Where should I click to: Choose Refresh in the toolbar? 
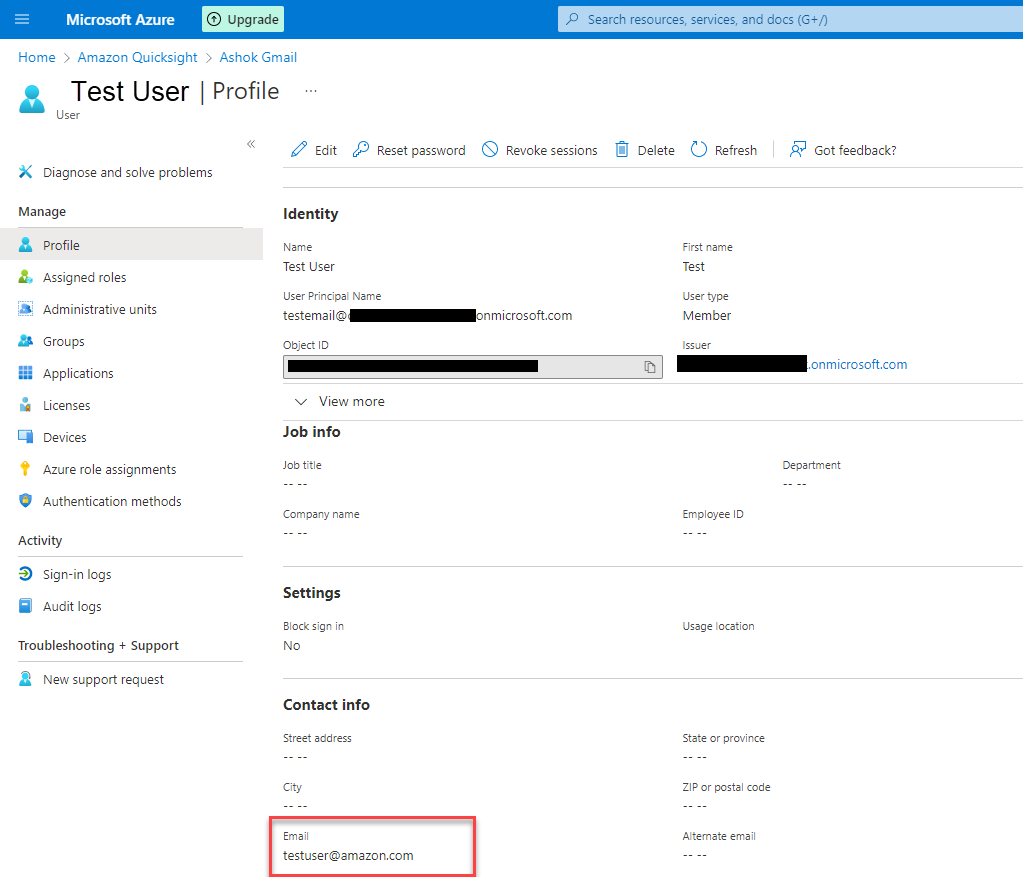(x=724, y=150)
